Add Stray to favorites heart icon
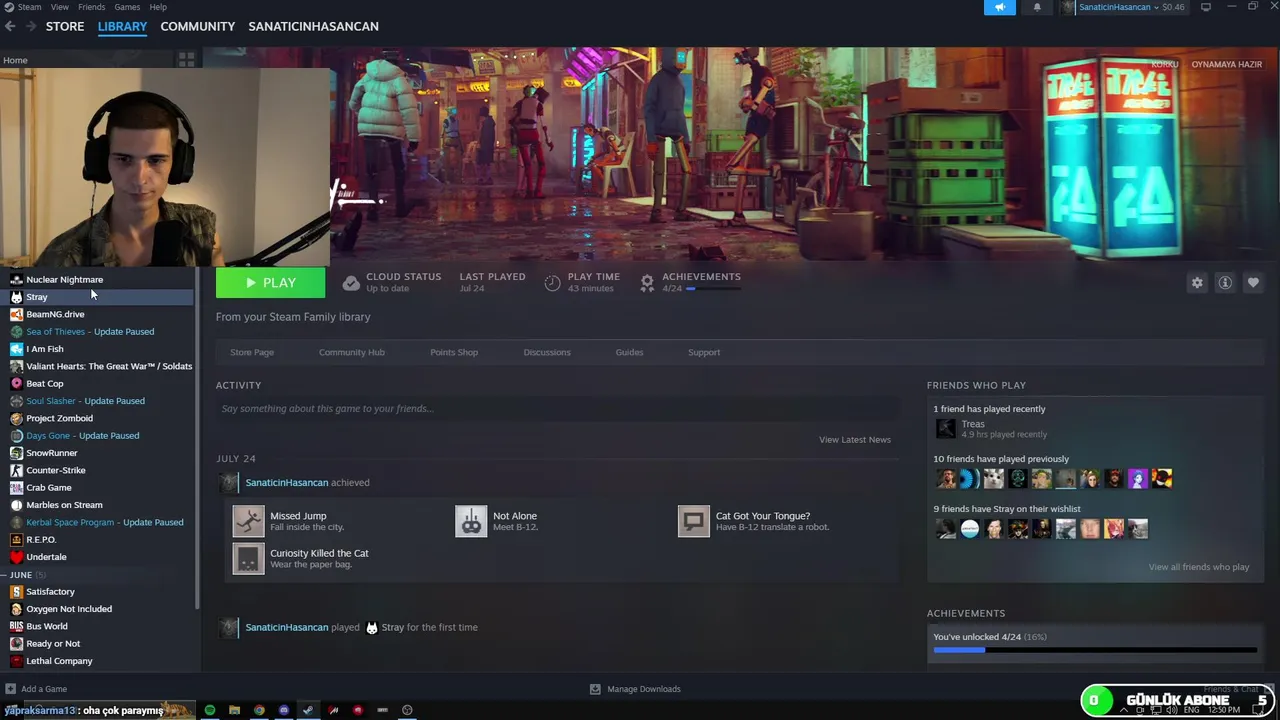Image resolution: width=1280 pixels, height=720 pixels. tap(1253, 283)
